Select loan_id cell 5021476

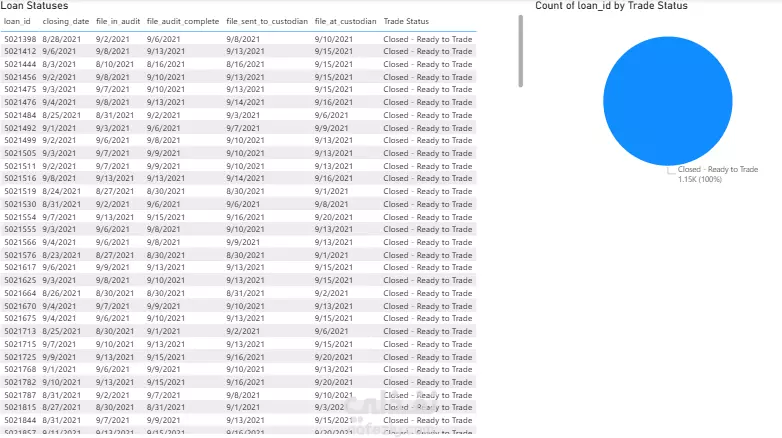(20, 102)
